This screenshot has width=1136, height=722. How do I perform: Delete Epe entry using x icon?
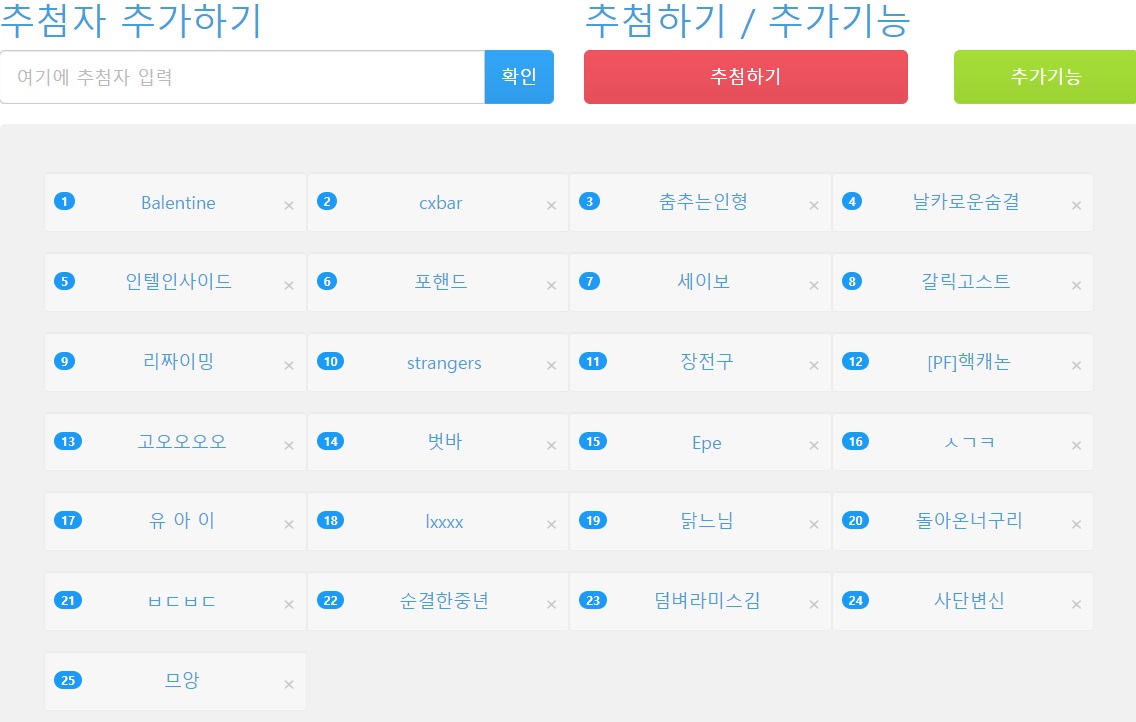click(x=814, y=446)
